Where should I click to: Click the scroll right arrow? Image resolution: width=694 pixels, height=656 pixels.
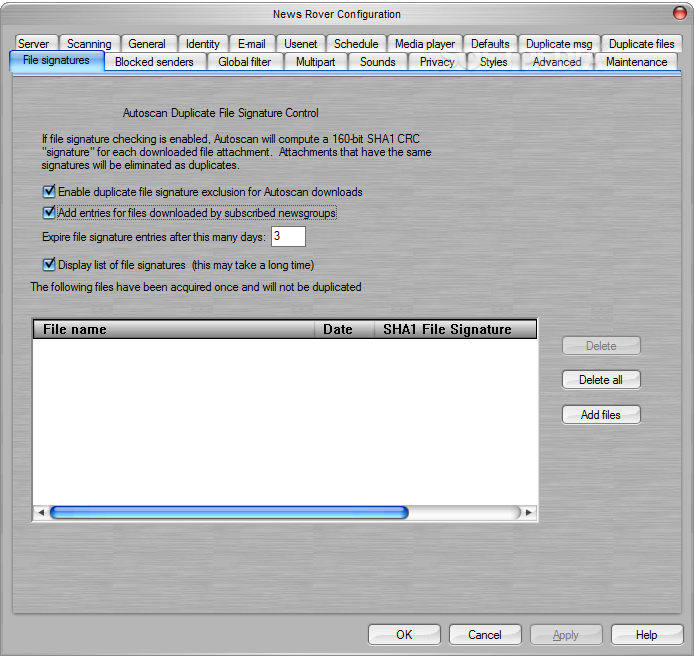click(x=528, y=513)
